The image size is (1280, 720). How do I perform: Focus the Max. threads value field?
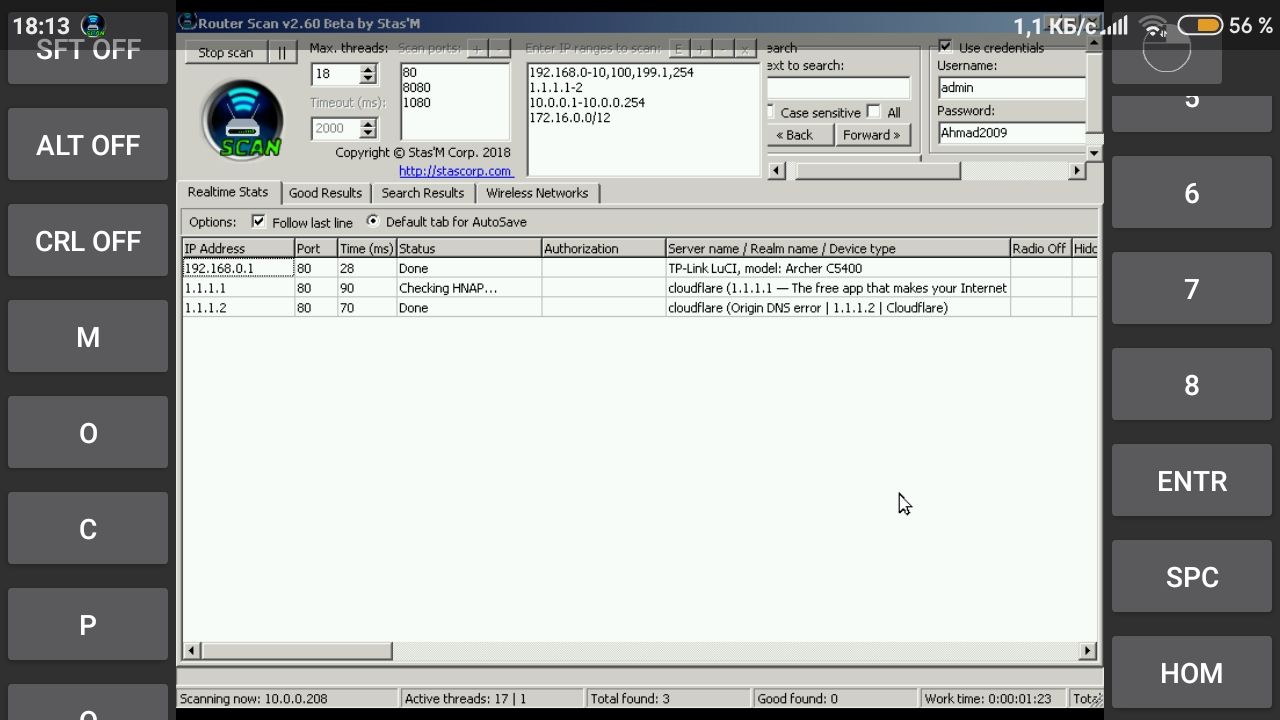coord(336,74)
